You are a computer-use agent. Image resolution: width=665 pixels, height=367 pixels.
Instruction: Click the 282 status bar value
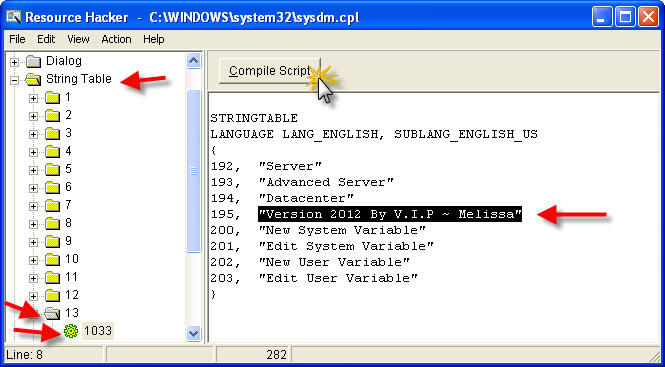(x=277, y=355)
